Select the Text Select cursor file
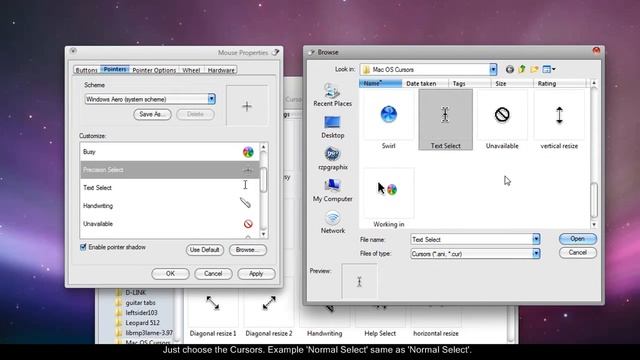 click(x=445, y=120)
